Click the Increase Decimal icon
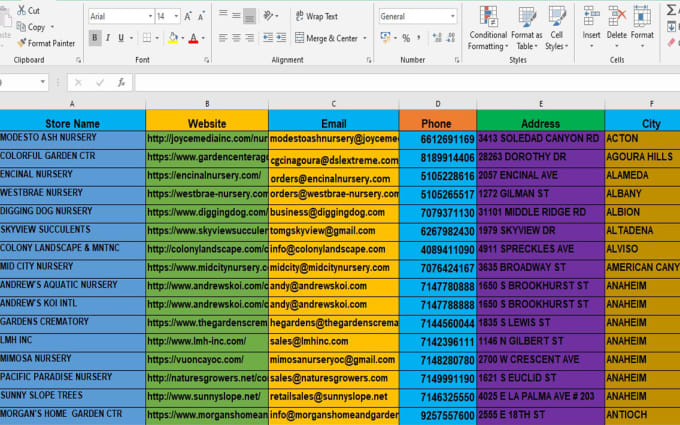 tap(437, 38)
